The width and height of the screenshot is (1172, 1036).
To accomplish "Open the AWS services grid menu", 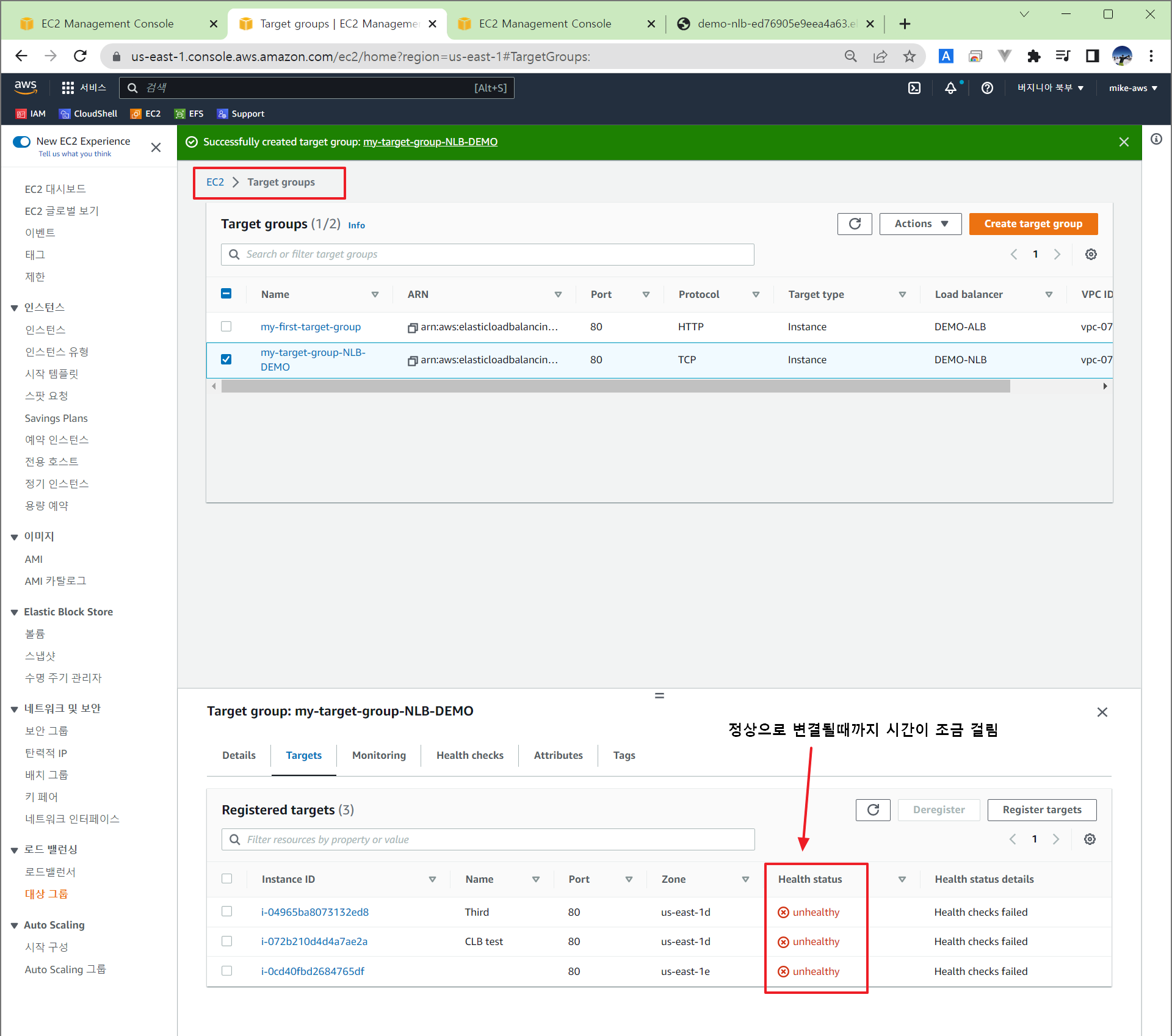I will tap(68, 88).
